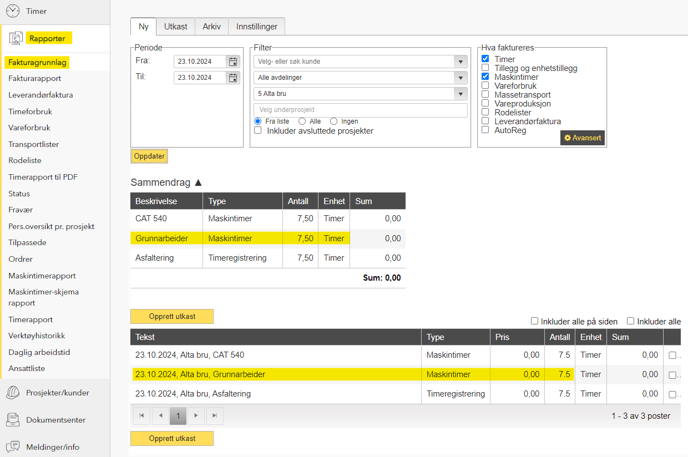This screenshot has height=457, width=688.
Task: Click the Til date input field
Action: point(200,78)
